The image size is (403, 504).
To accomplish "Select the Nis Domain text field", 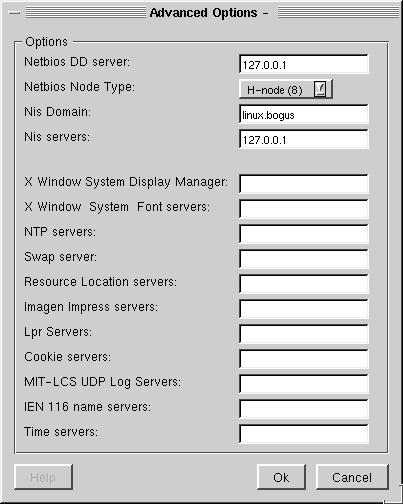I will (x=304, y=114).
